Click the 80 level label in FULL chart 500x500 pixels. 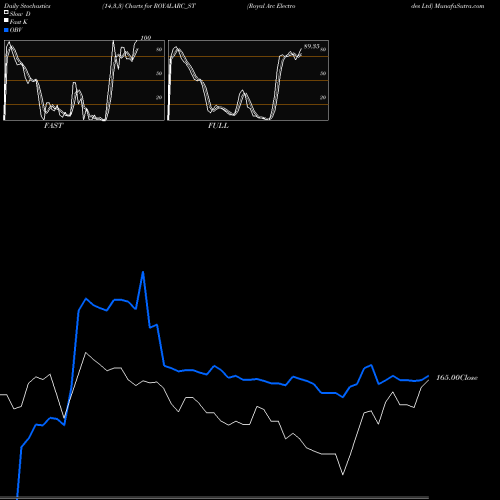pos(323,49)
